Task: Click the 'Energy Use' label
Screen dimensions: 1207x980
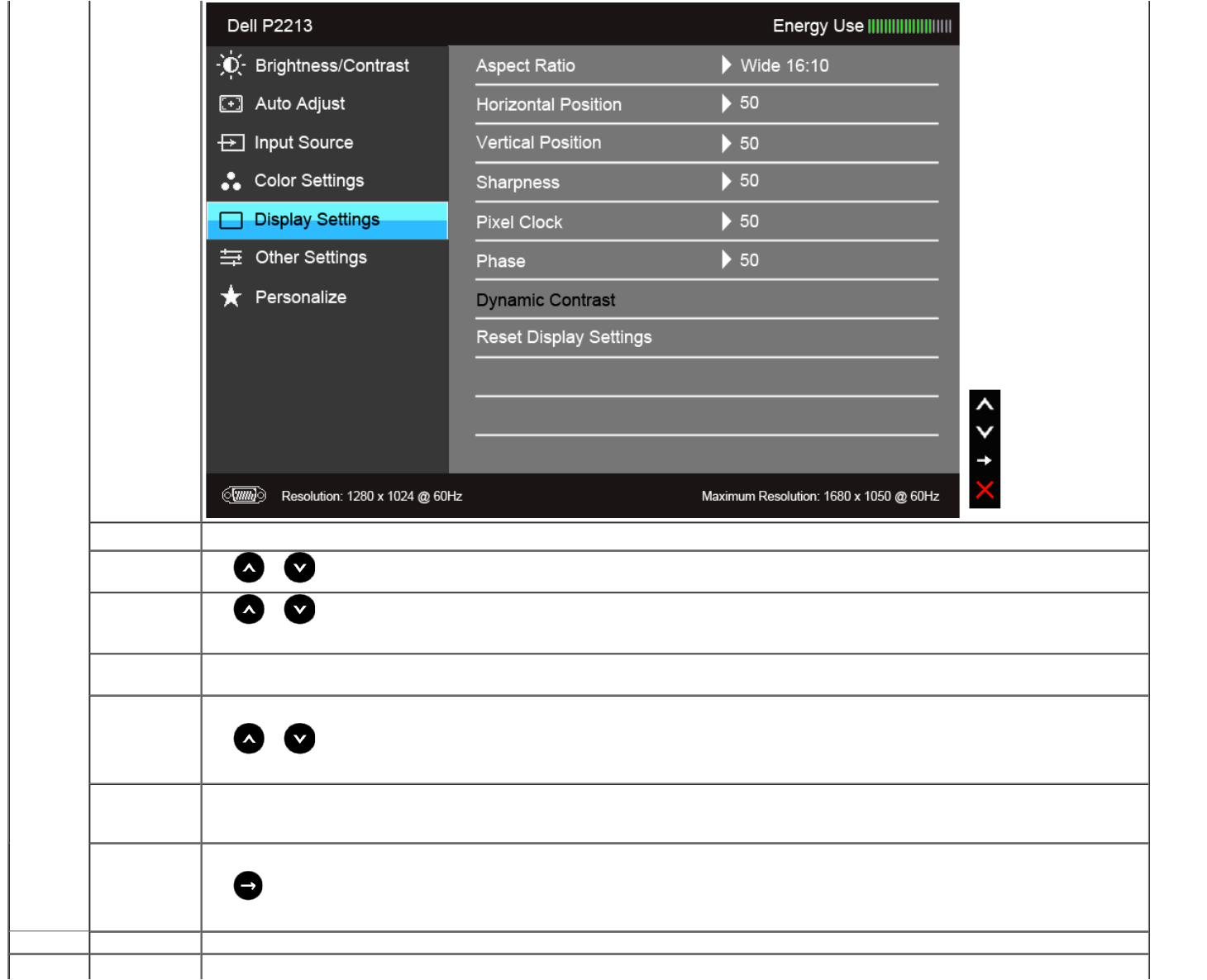Action: coord(818,26)
